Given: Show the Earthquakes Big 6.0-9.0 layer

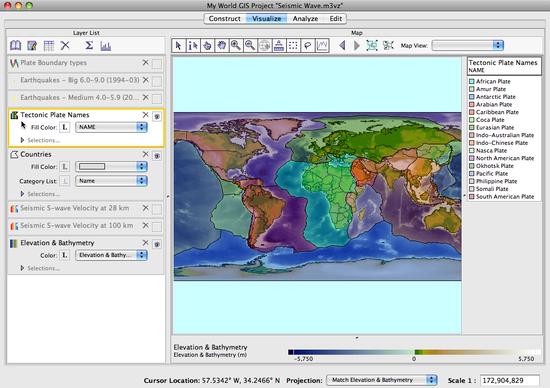Looking at the screenshot, I should tap(157, 81).
